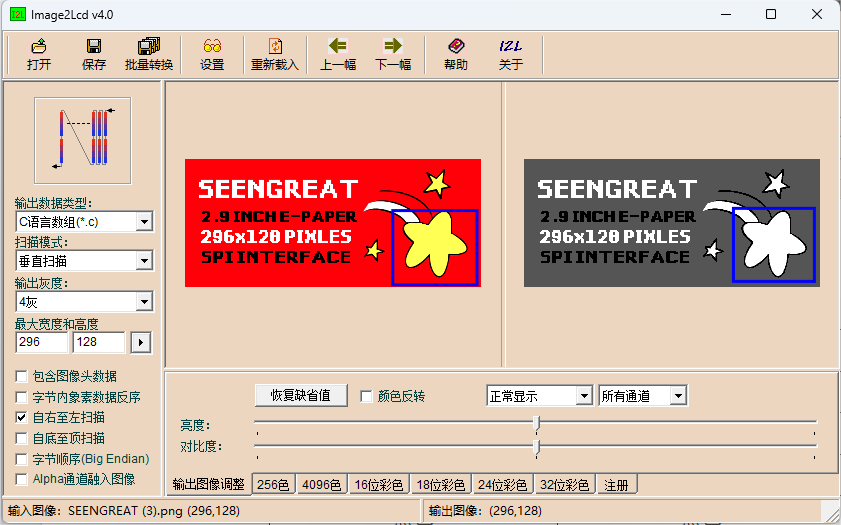The height and width of the screenshot is (525, 841).
Task: Enable 包含图像头数据 checkbox
Action: pyautogui.click(x=22, y=377)
